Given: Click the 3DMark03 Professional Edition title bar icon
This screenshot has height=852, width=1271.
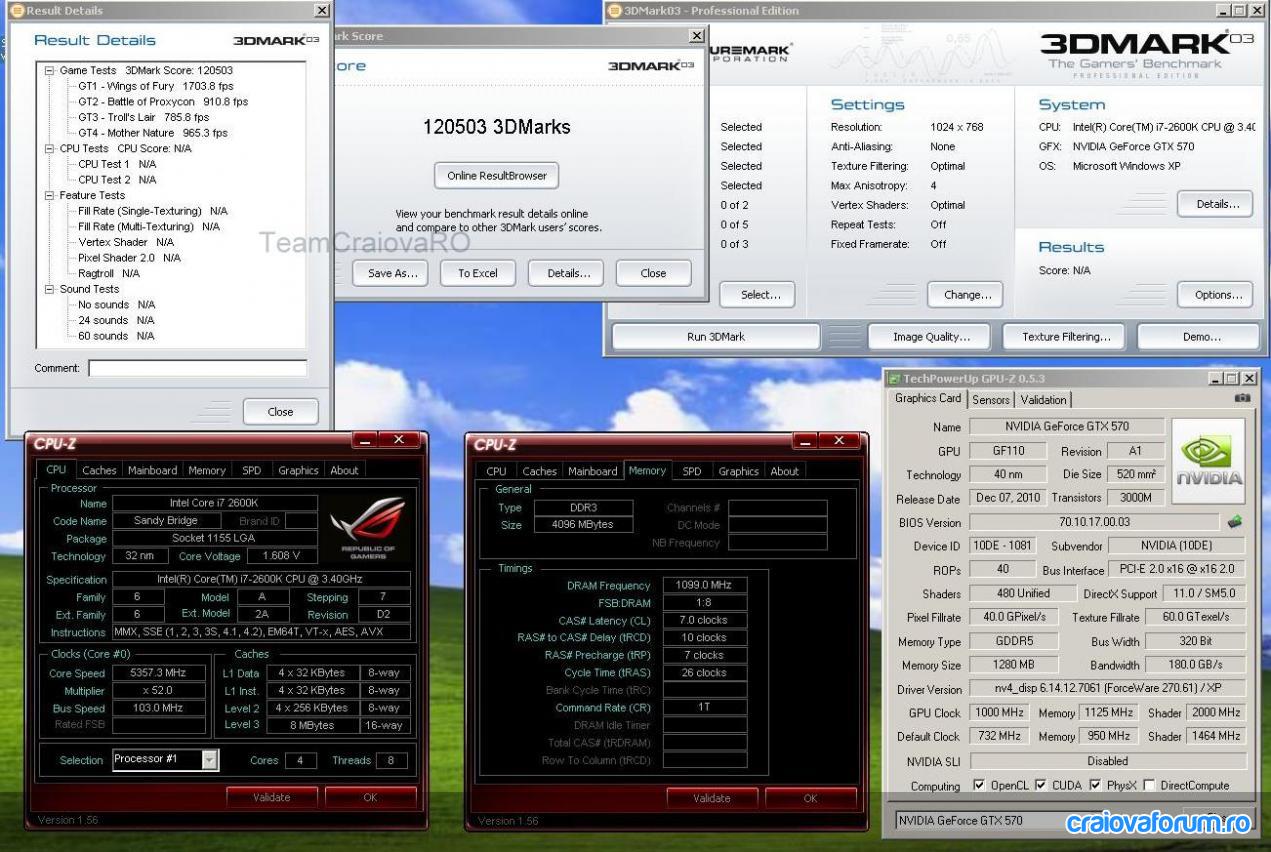Looking at the screenshot, I should pos(614,10).
